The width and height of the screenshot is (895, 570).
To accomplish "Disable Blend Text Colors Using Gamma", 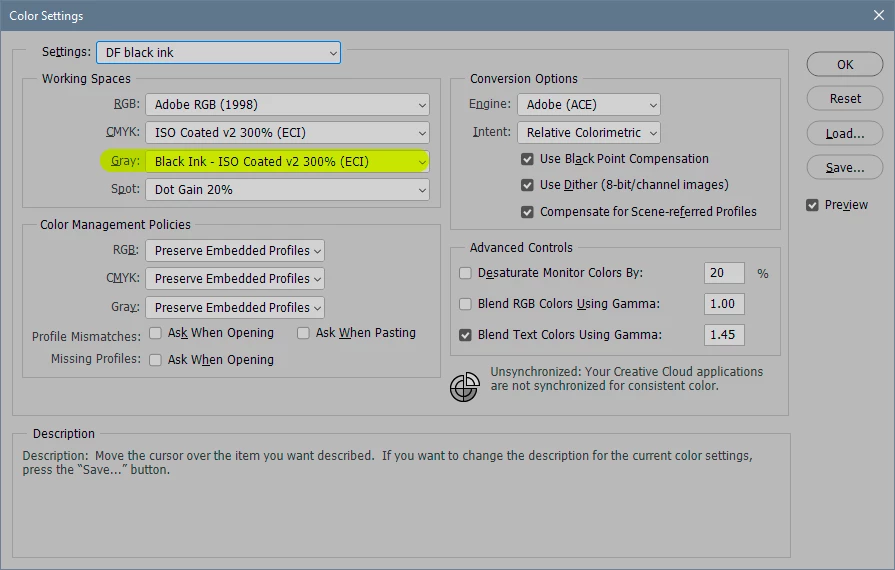I will pyautogui.click(x=465, y=335).
